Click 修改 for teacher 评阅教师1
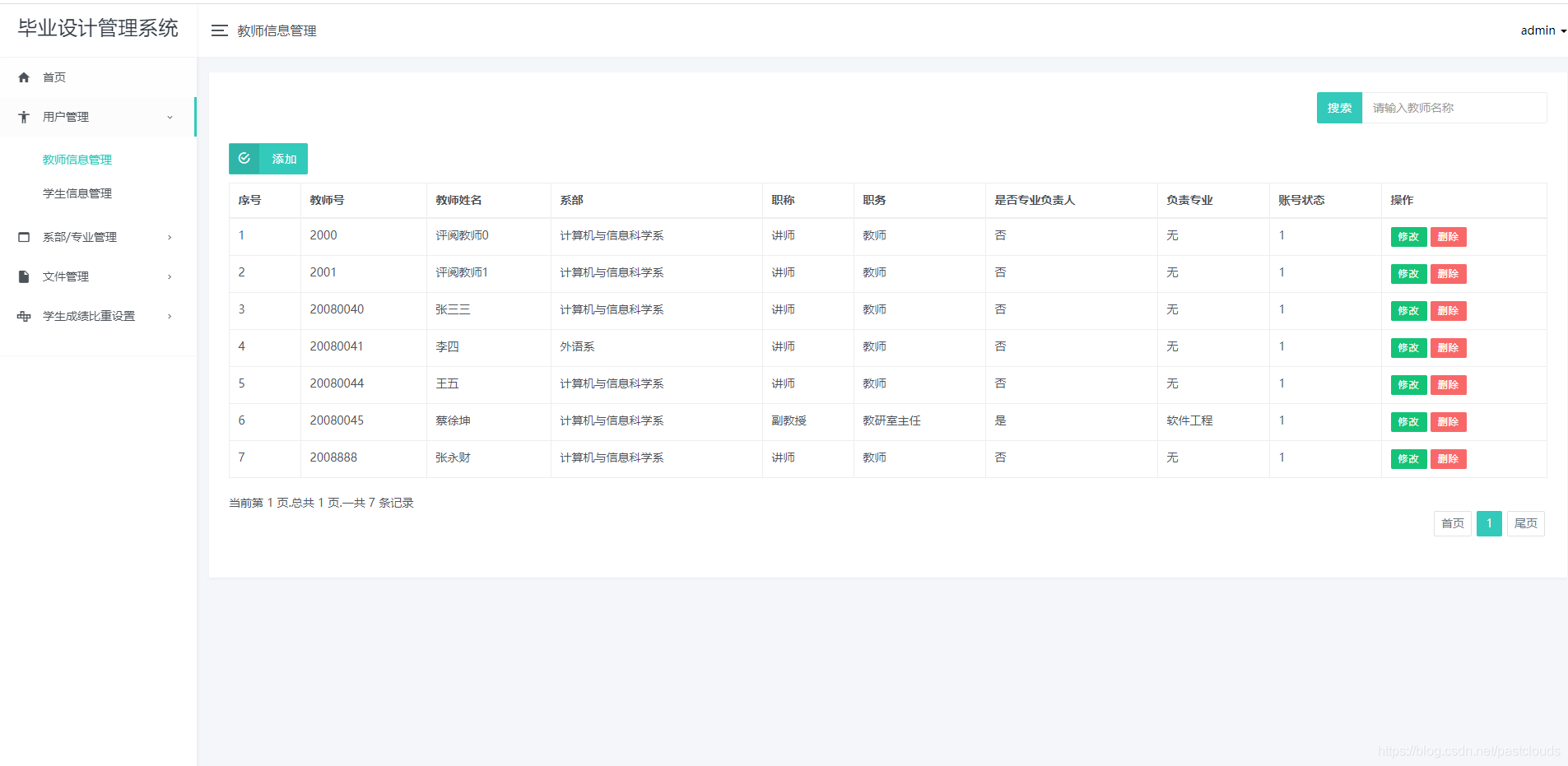 tap(1408, 274)
